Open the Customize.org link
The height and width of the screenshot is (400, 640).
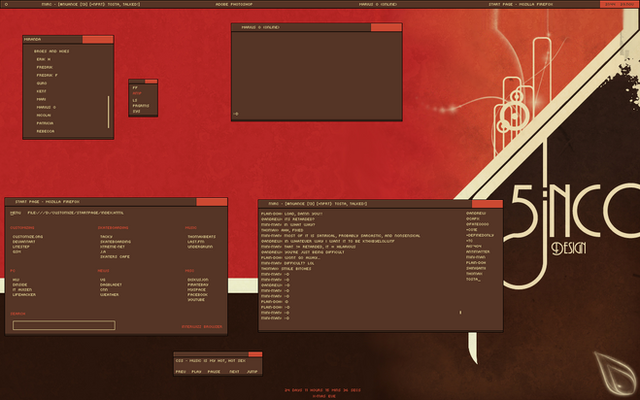28,237
